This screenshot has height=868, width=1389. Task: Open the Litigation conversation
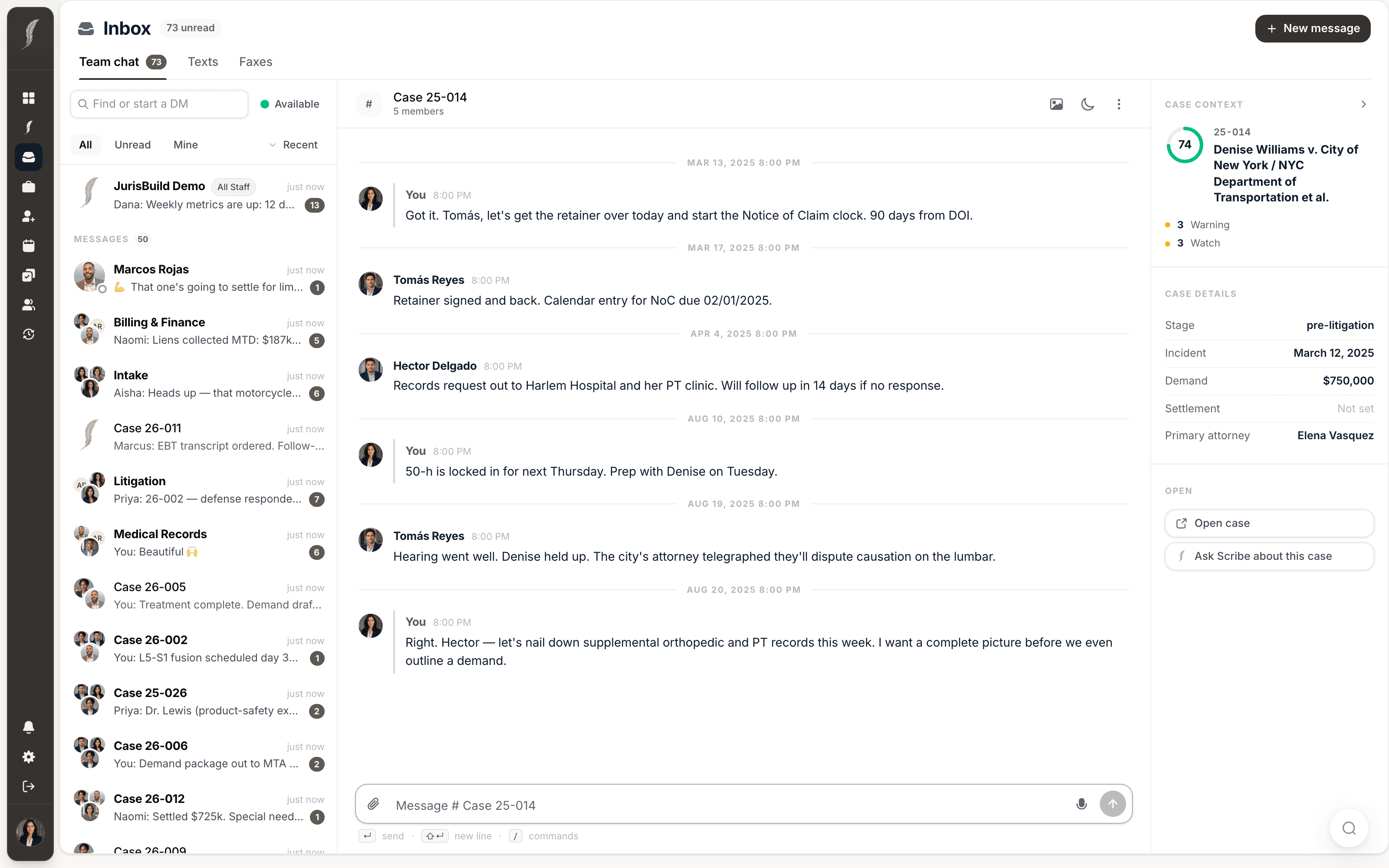[199, 490]
